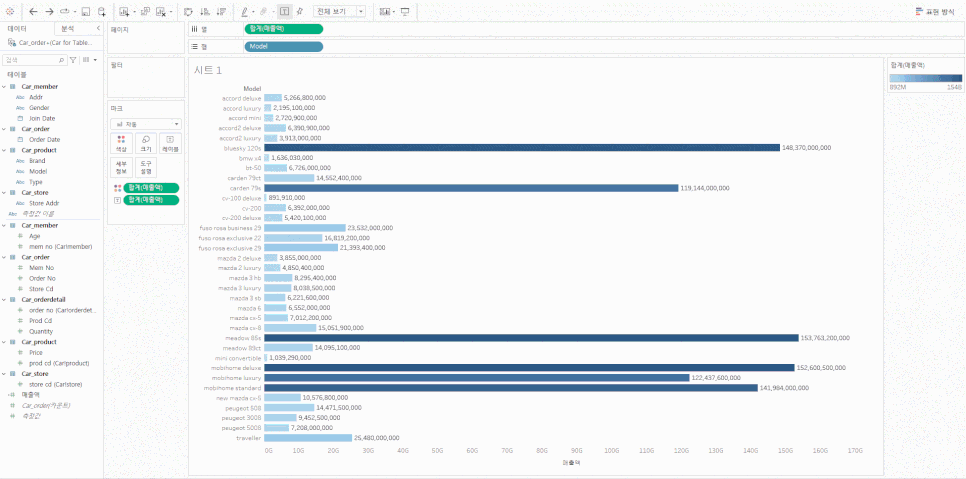Click the 합계(매출액) pill on columns shelf
The image size is (966, 479).
coord(283,29)
